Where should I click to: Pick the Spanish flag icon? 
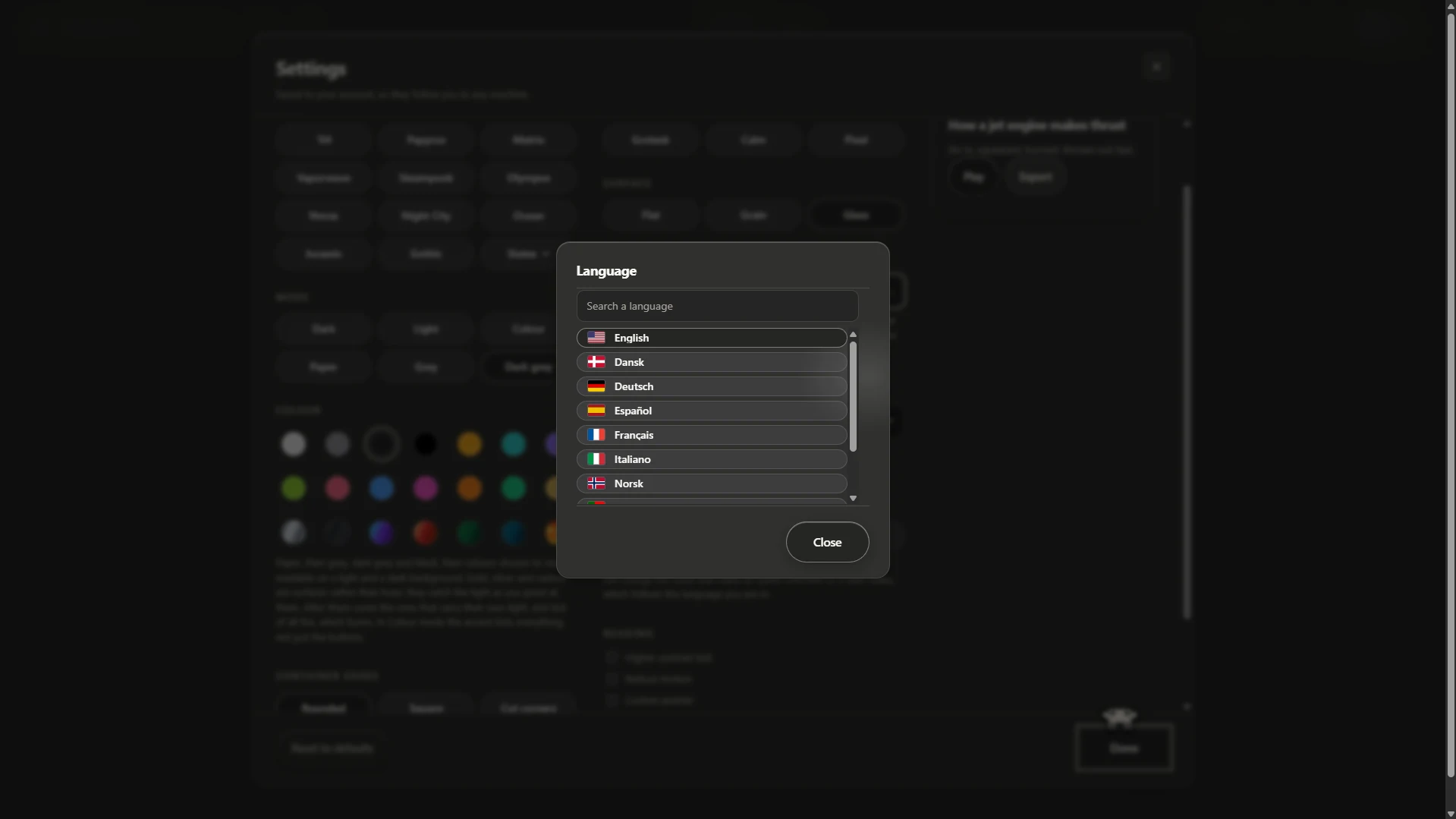(x=596, y=411)
